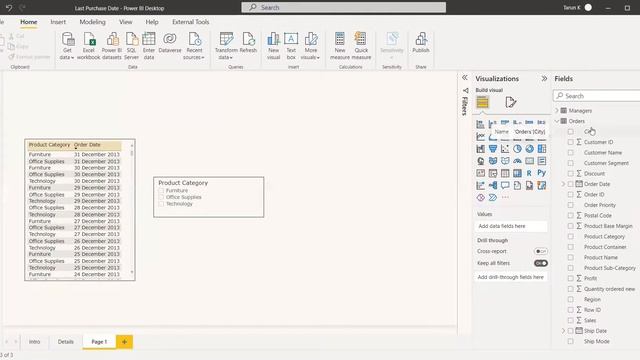Check the Office Supplies slicer option
Image resolution: width=640 pixels, height=360 pixels.
coord(161,197)
